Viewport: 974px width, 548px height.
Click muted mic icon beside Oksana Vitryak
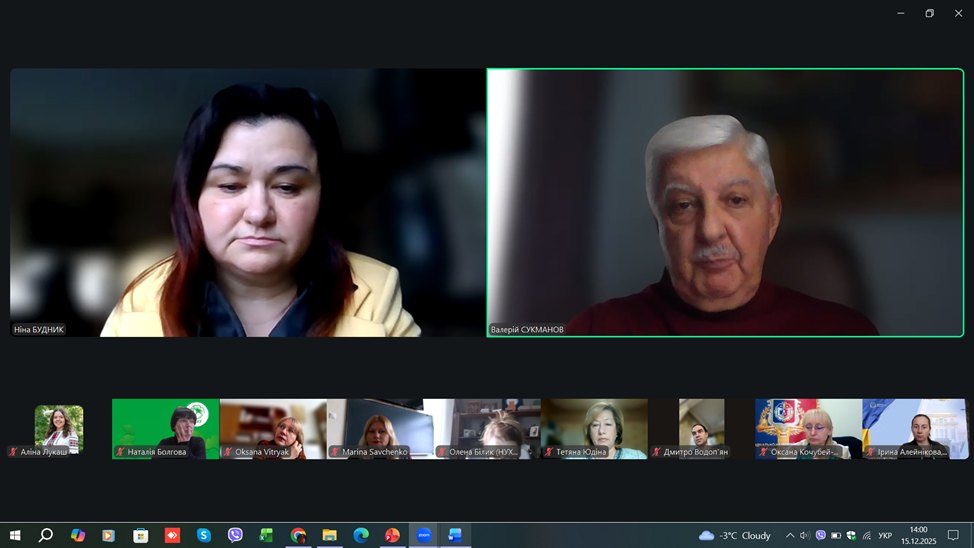click(x=228, y=452)
